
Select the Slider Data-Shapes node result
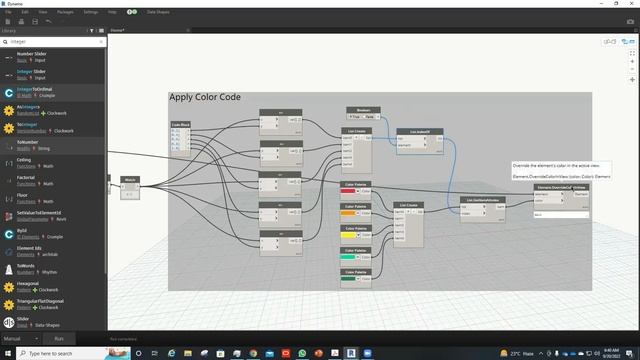(x=53, y=322)
